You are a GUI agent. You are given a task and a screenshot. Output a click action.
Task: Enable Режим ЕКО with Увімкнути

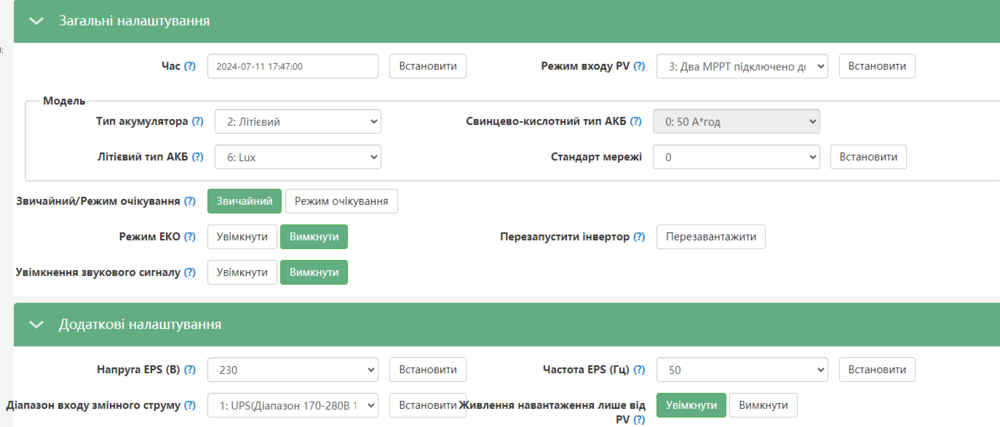click(x=242, y=236)
